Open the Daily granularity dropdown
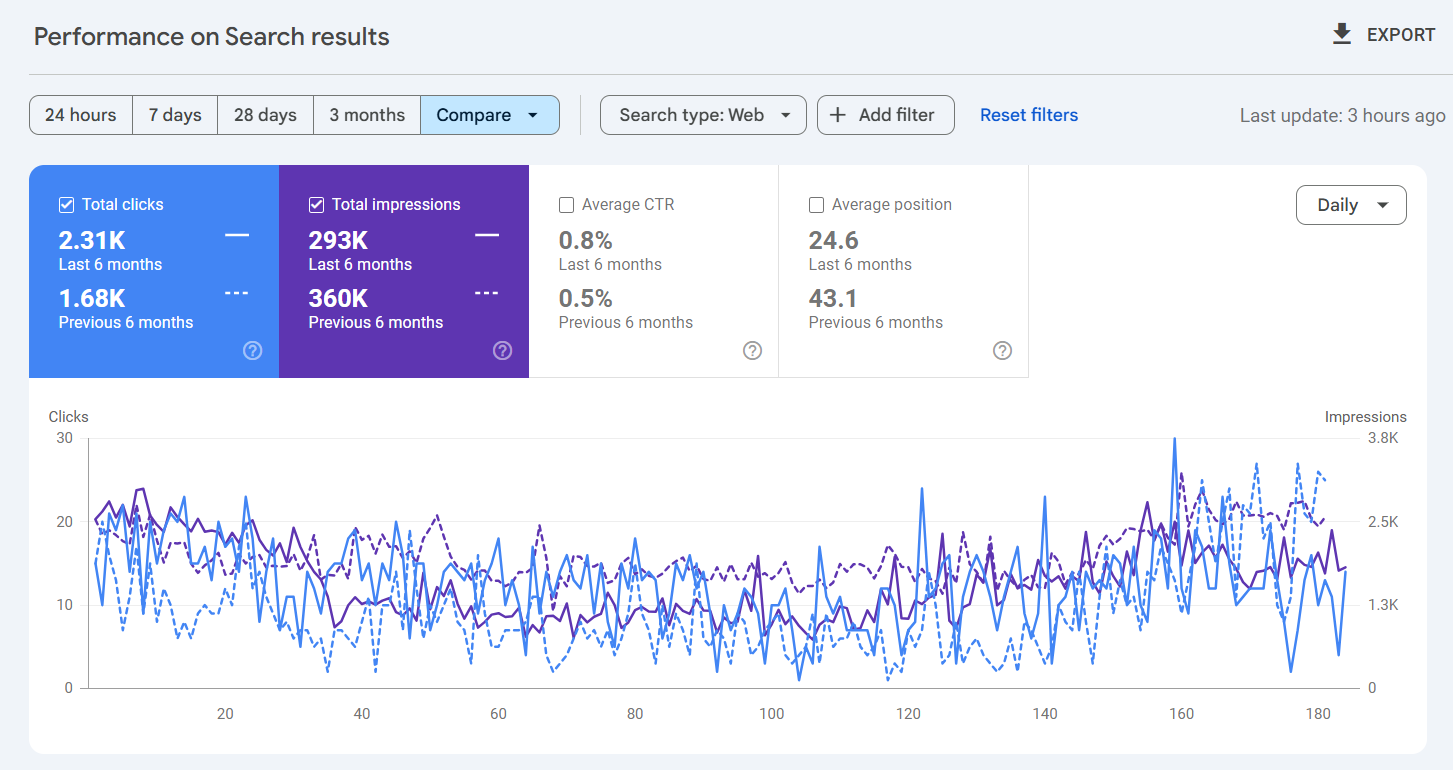Image resolution: width=1453 pixels, height=770 pixels. (x=1351, y=204)
